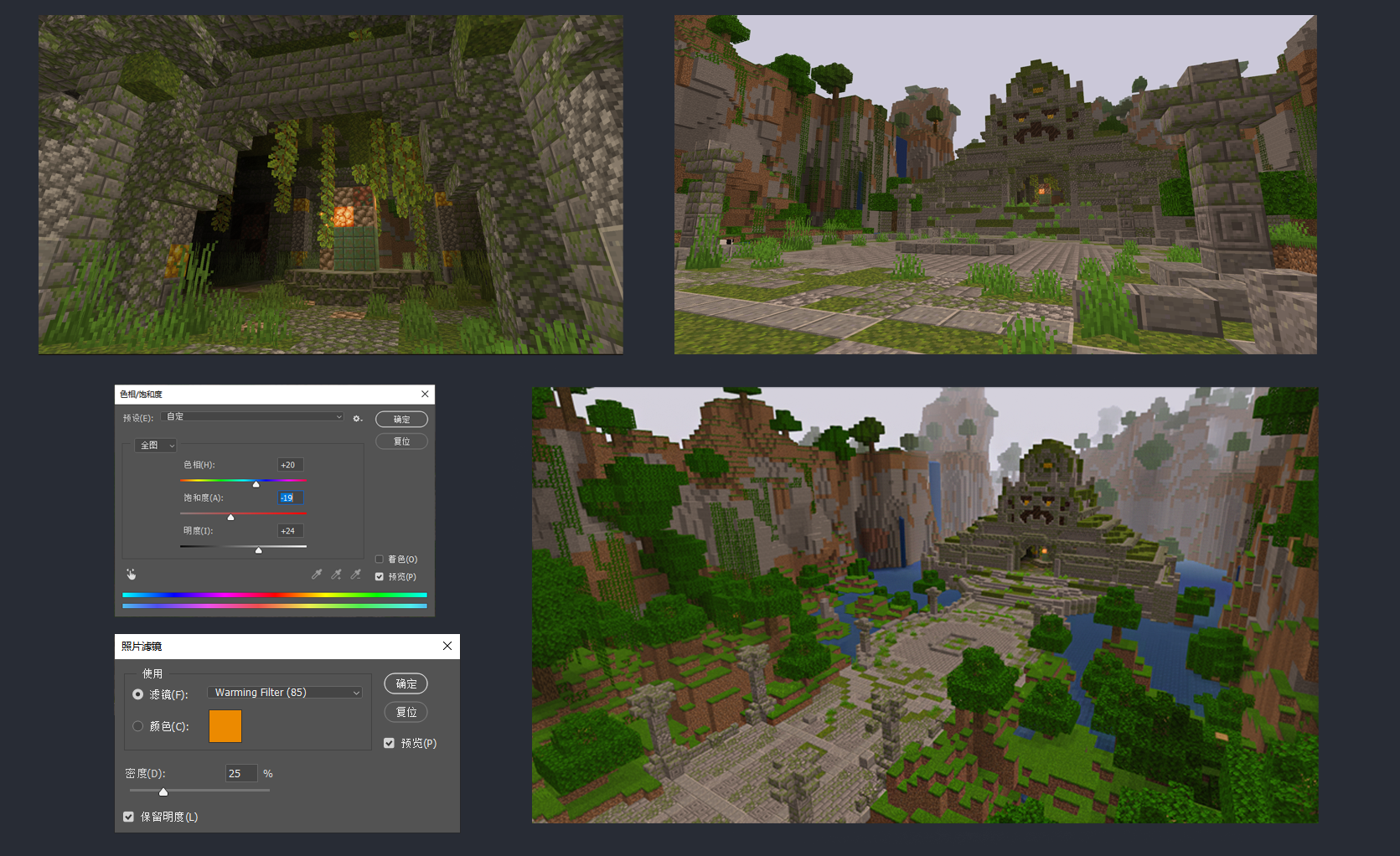
Task: Click 确定 in the Photo Filter dialog
Action: [x=406, y=683]
